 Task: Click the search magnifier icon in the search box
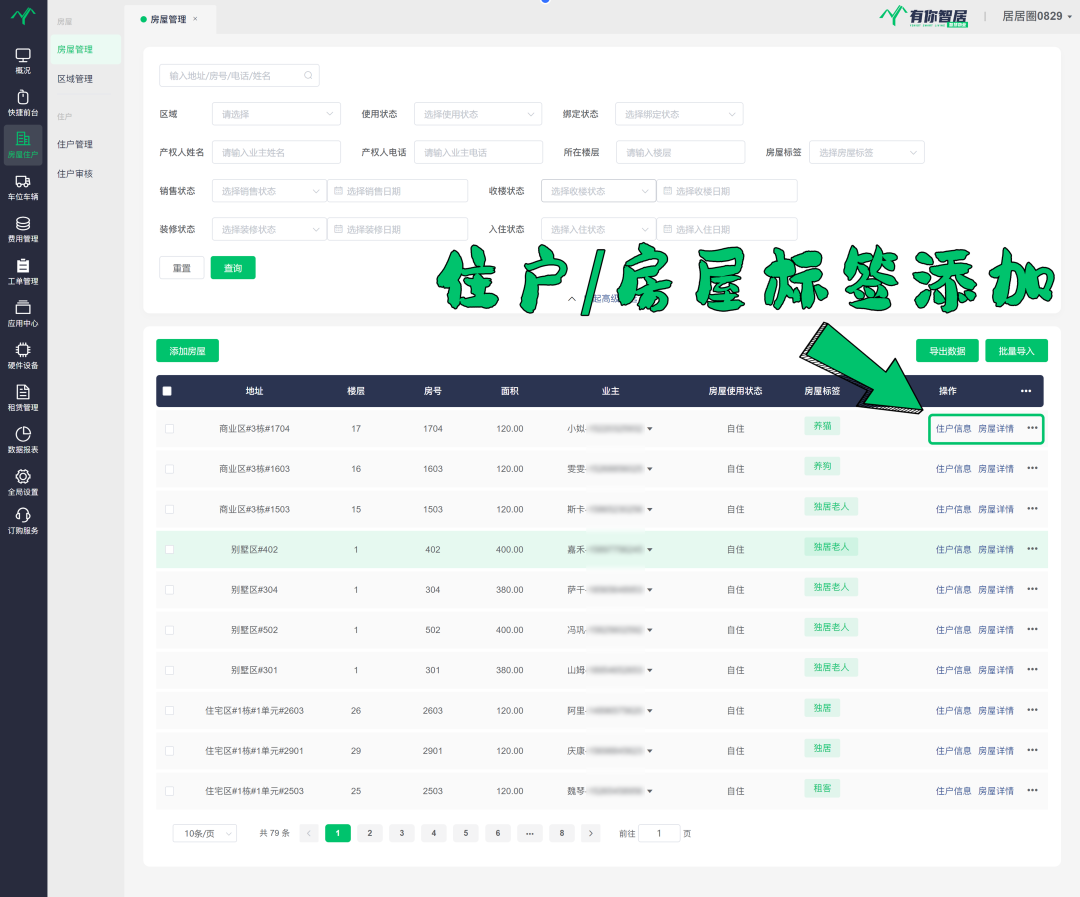coord(309,75)
